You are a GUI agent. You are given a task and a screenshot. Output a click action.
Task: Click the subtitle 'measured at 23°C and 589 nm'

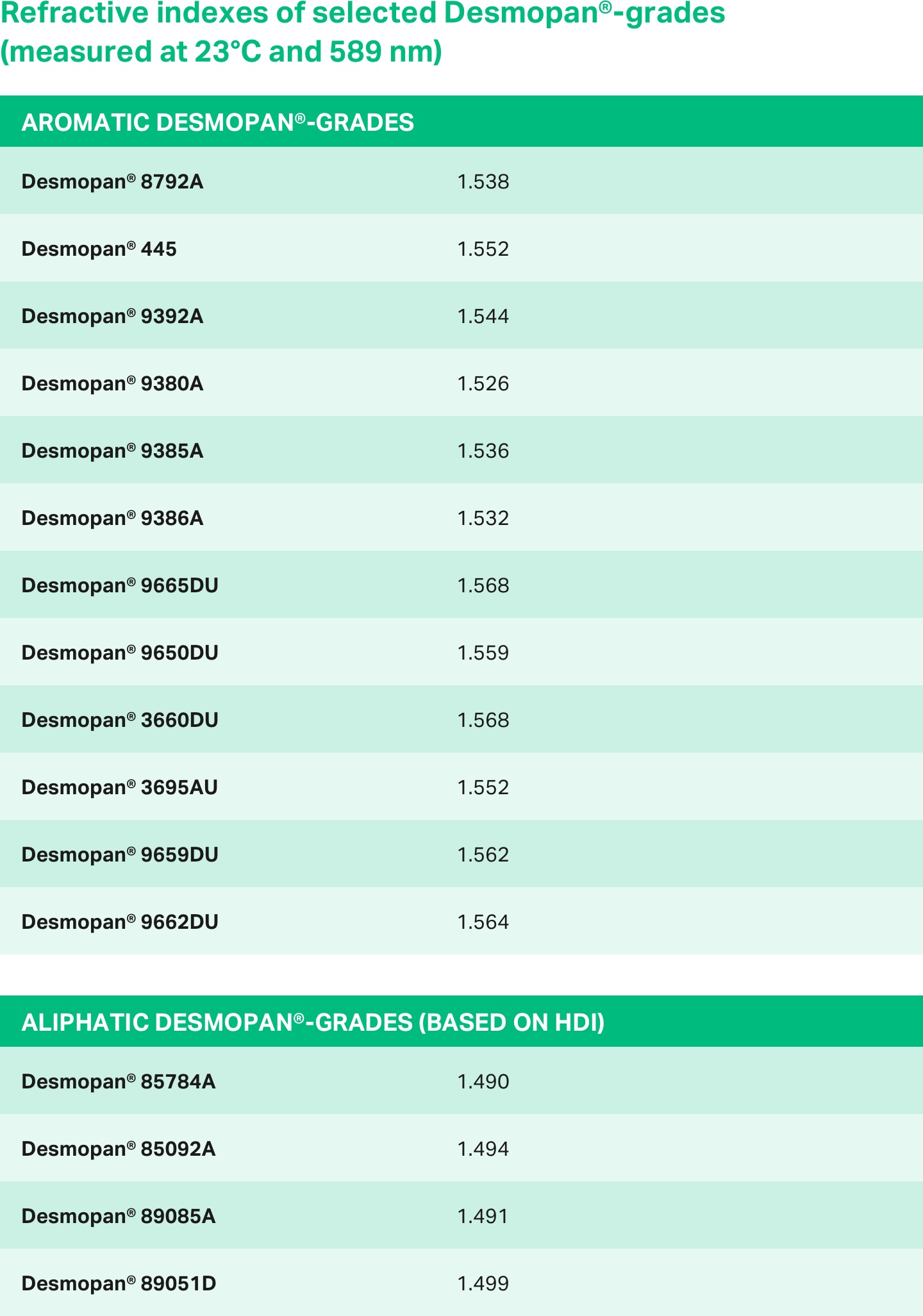(221, 52)
